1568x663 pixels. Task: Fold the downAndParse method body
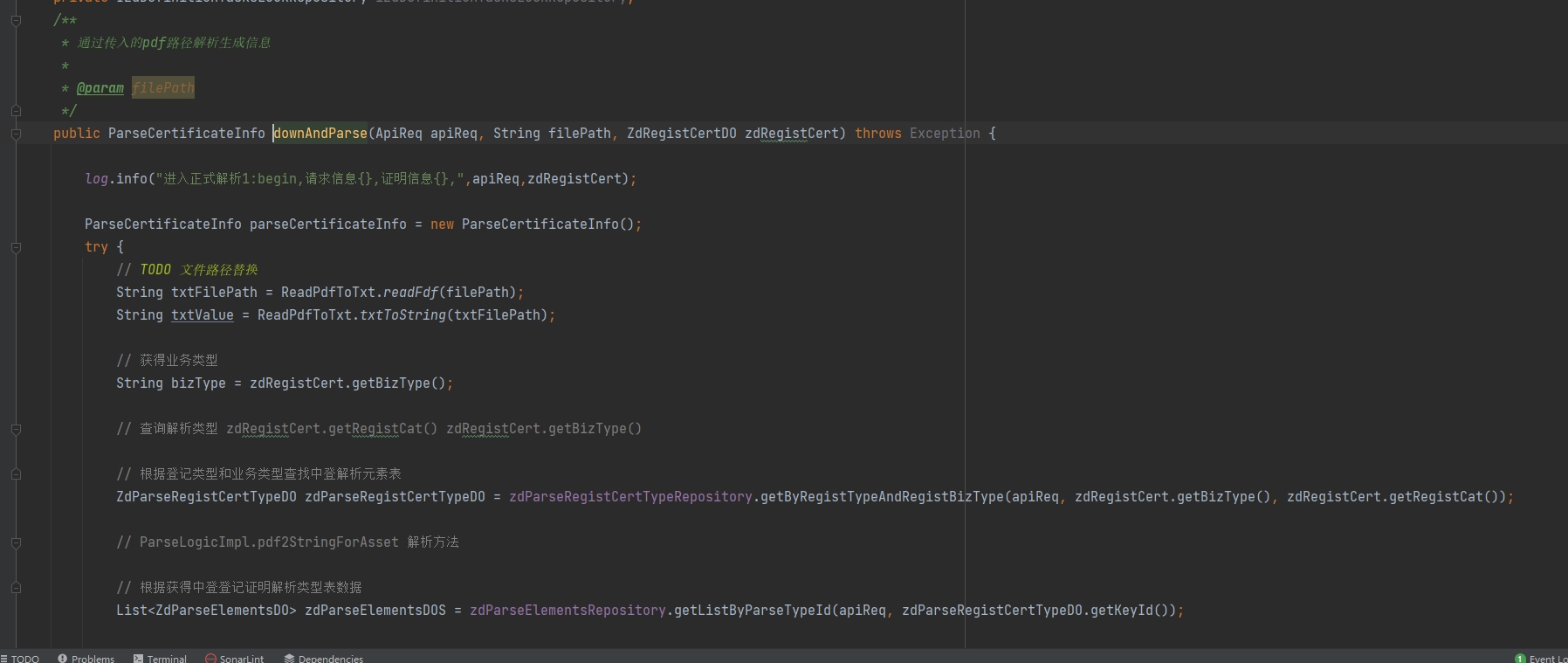click(x=16, y=134)
